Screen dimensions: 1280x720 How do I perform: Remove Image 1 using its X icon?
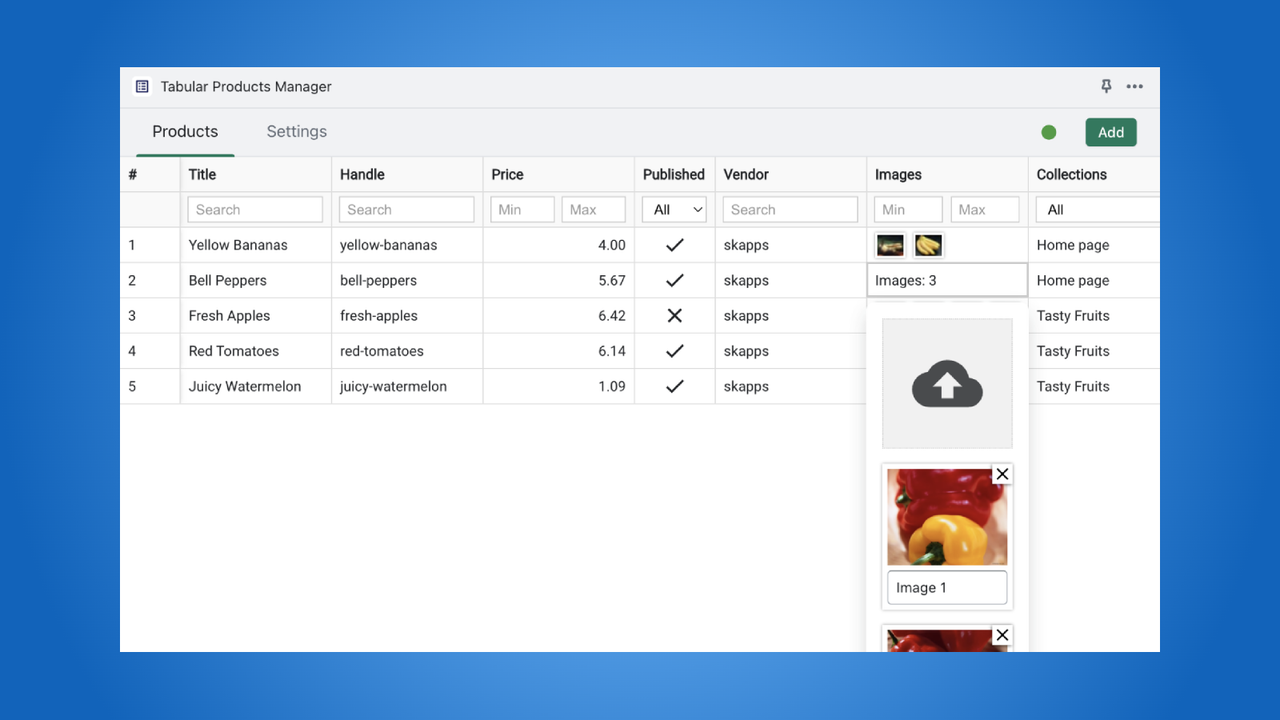1002,473
